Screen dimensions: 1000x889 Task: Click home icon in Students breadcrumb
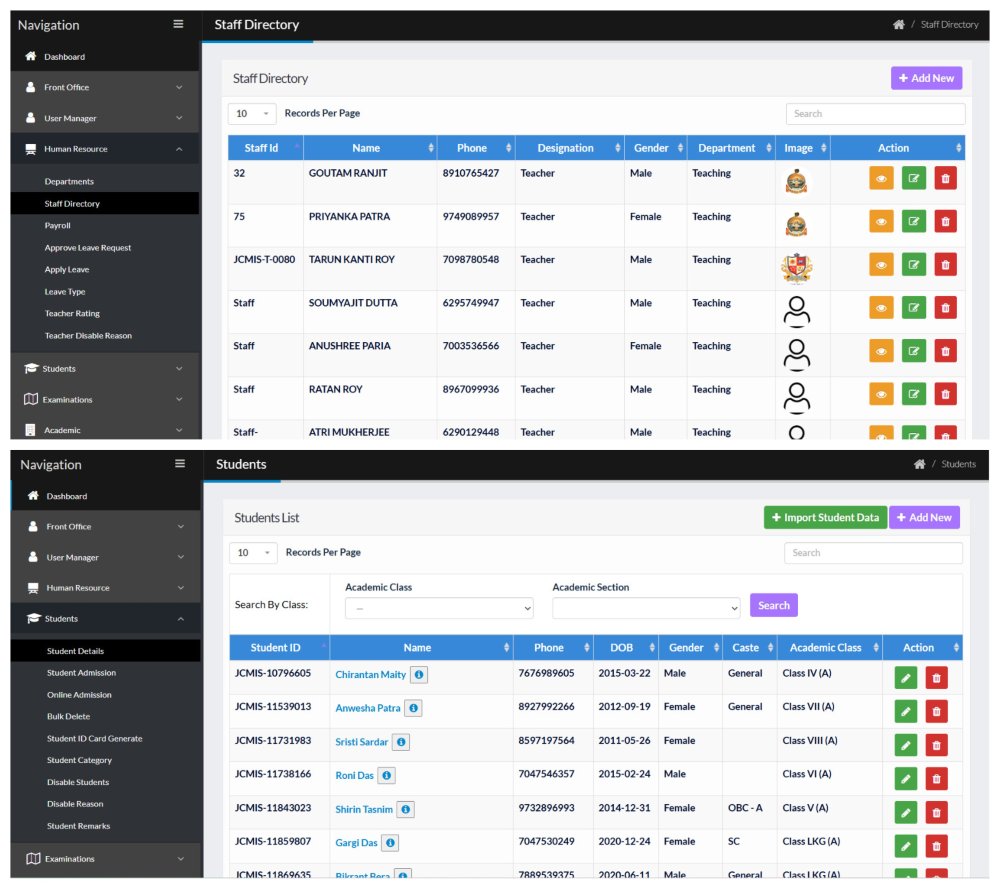[x=919, y=464]
